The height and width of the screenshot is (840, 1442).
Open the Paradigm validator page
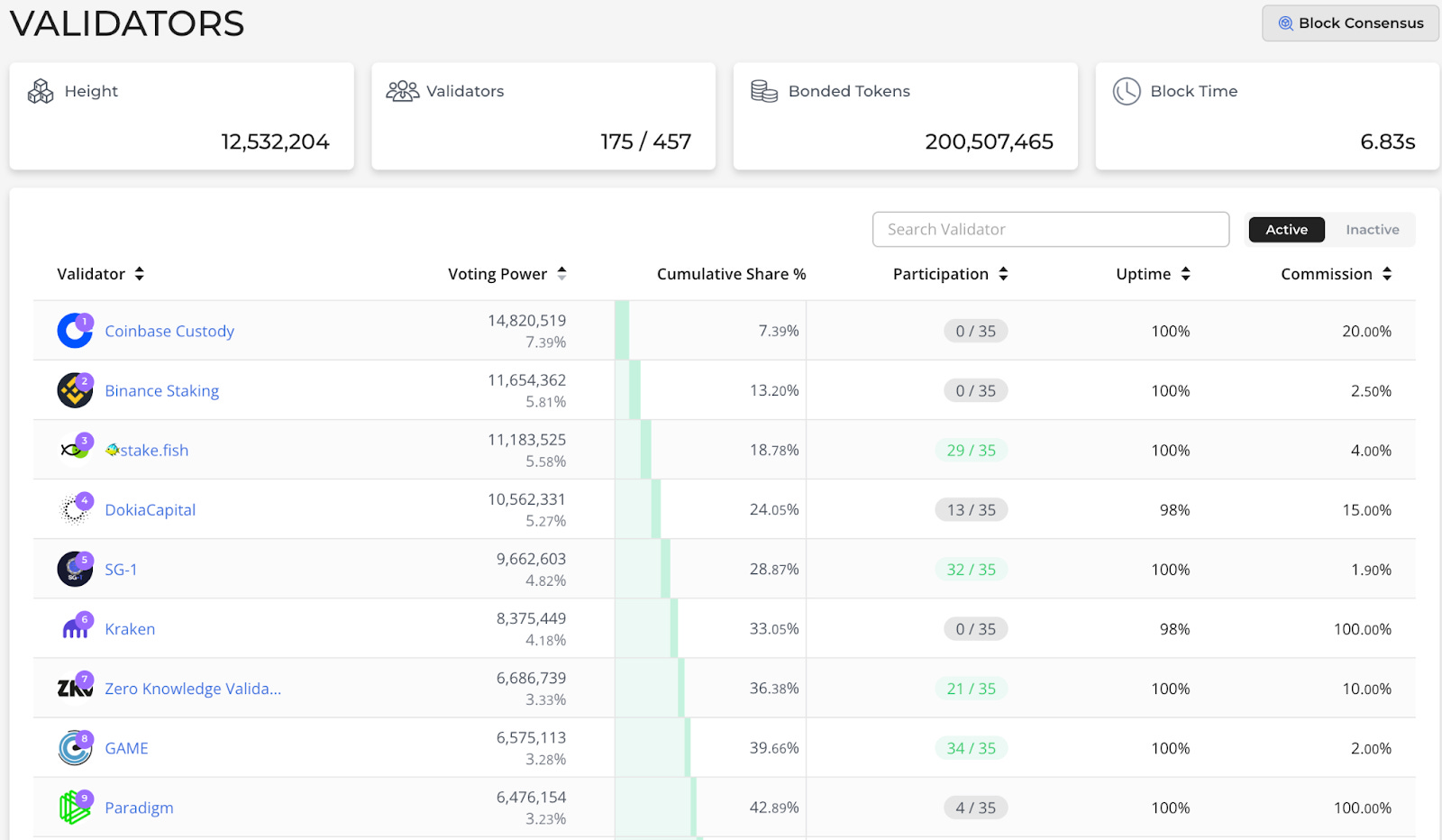(x=139, y=807)
